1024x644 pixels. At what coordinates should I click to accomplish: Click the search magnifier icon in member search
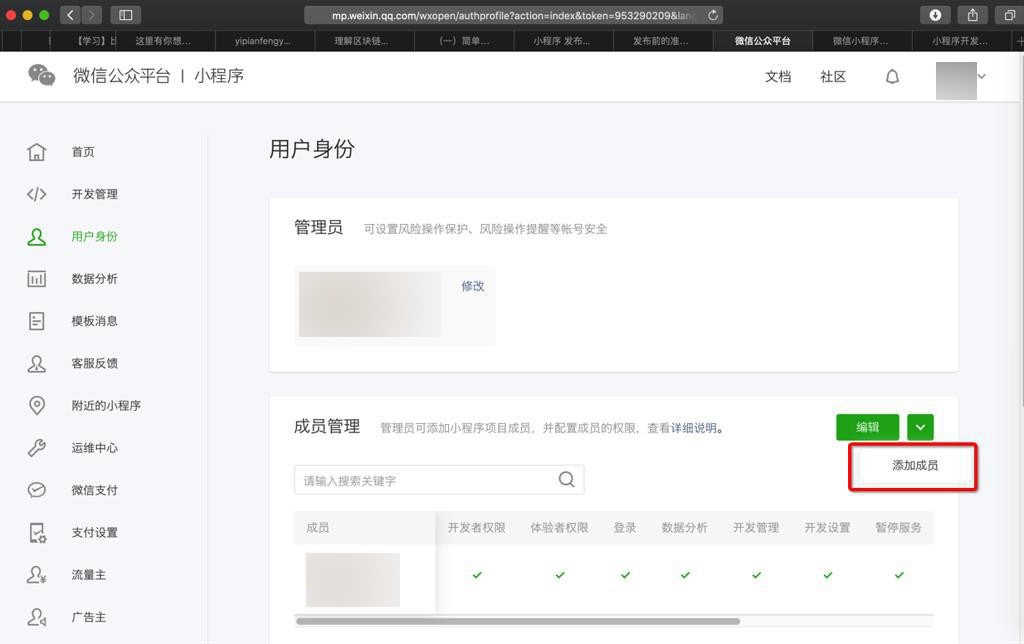(566, 479)
